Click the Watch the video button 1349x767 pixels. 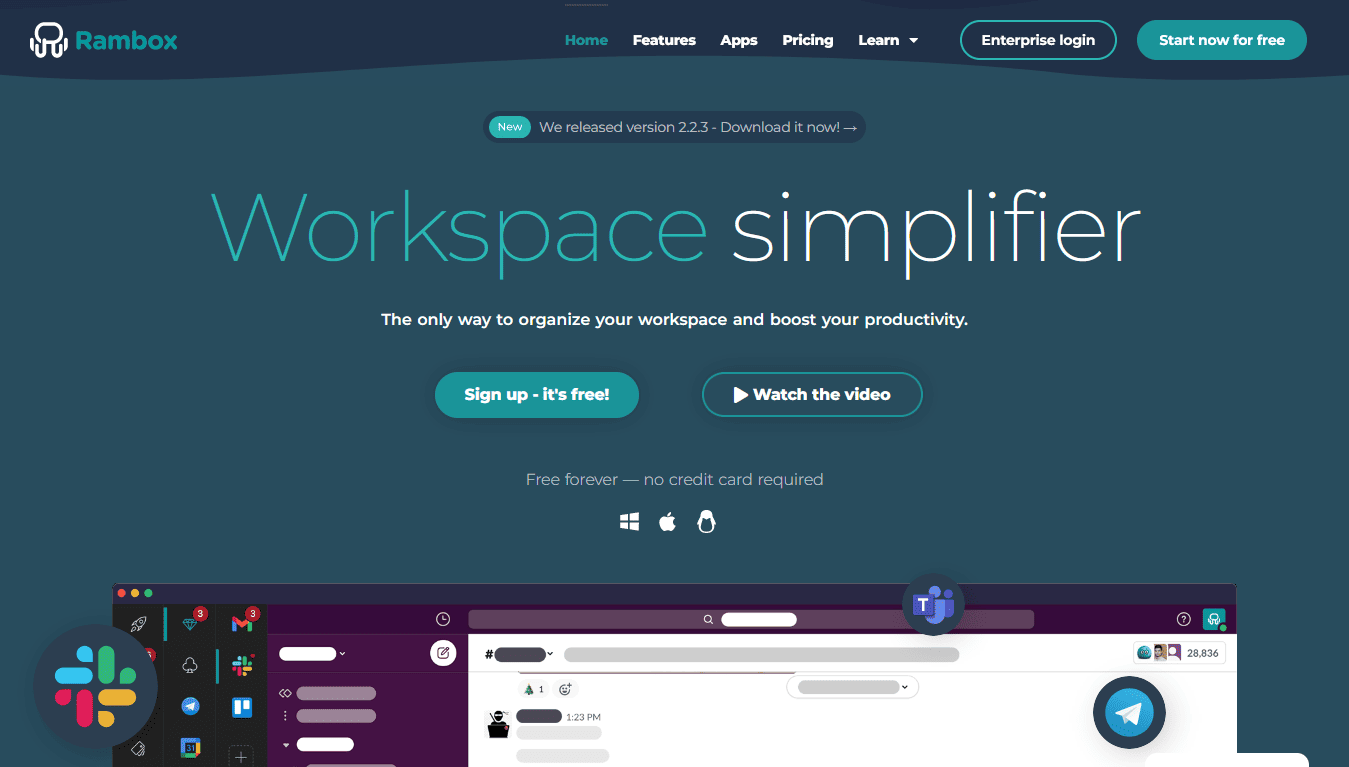click(812, 394)
